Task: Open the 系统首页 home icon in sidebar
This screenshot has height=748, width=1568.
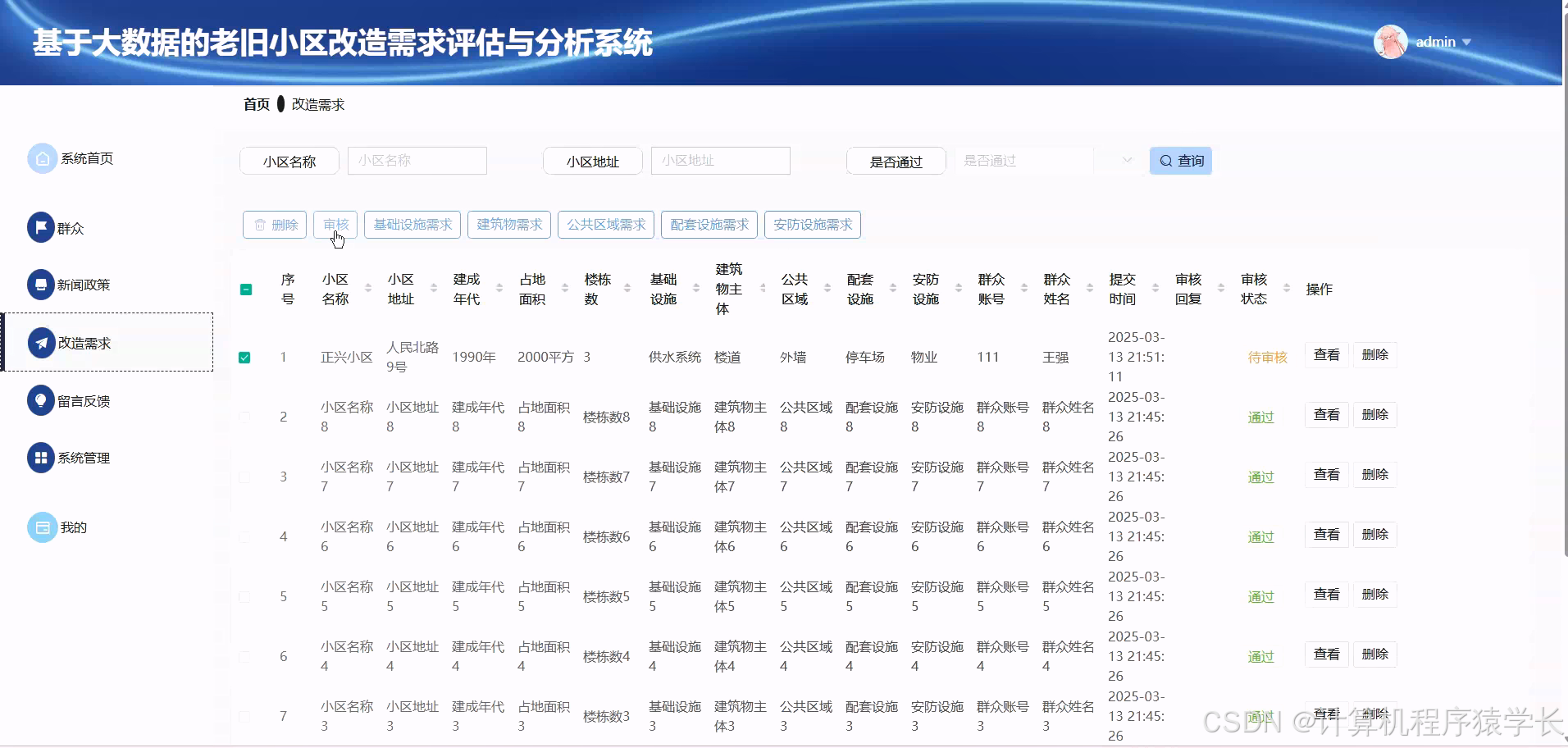Action: [42, 157]
